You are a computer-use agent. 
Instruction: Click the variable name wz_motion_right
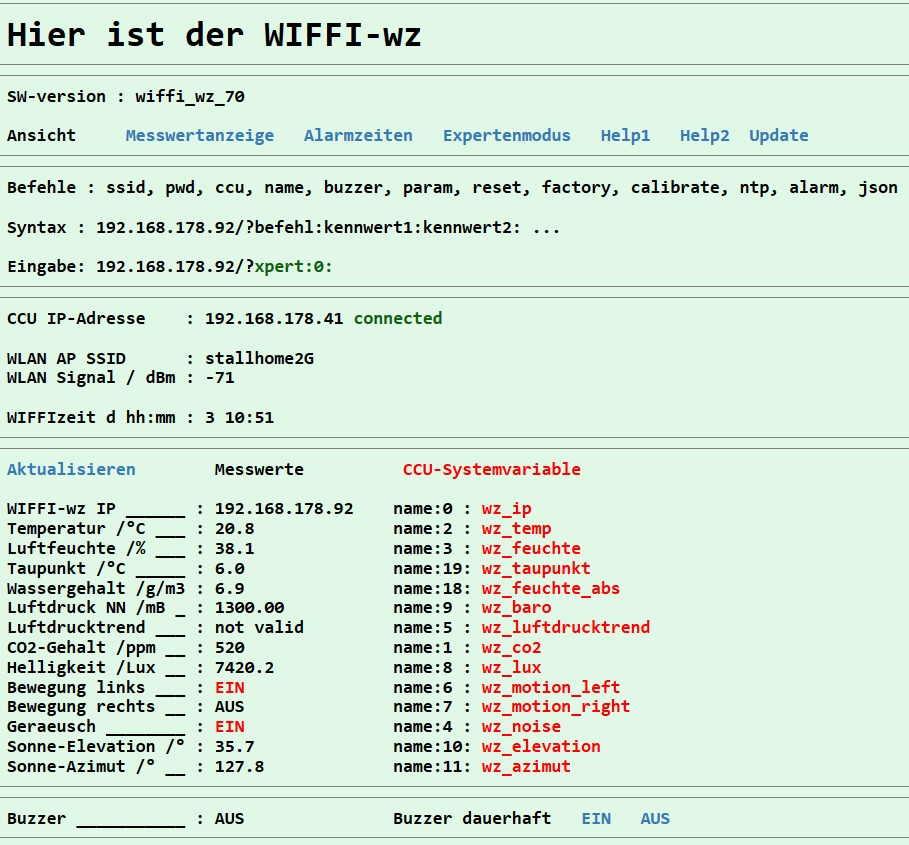tap(556, 706)
